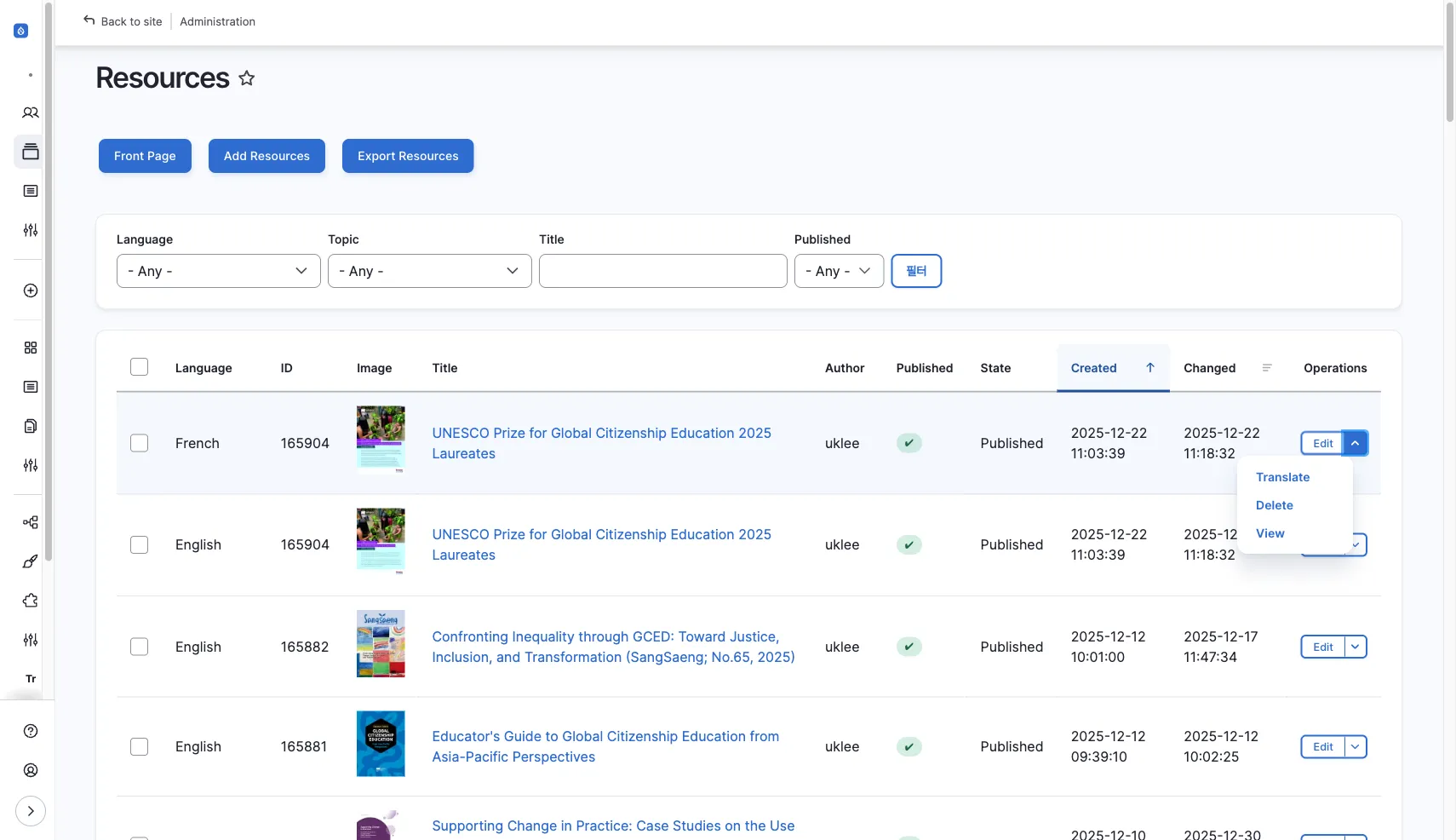Select checkbox for ID 165882 row

pos(140,647)
